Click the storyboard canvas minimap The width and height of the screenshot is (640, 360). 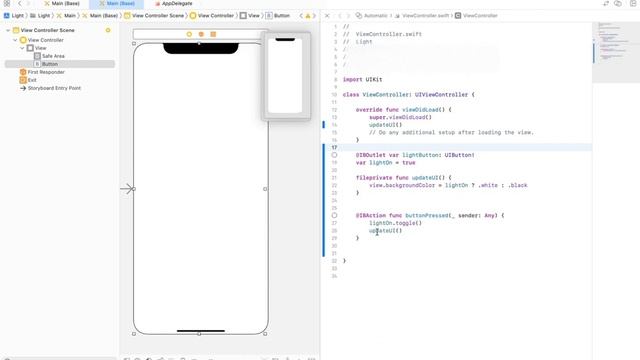pyautogui.click(x=286, y=76)
